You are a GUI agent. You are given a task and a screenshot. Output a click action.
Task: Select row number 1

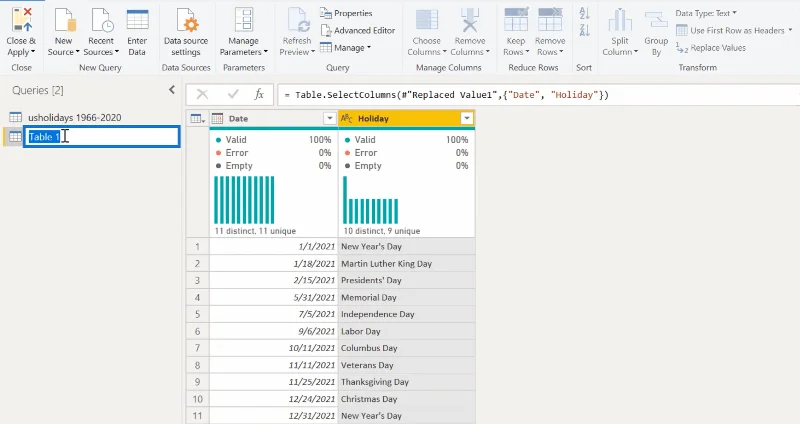pyautogui.click(x=197, y=246)
